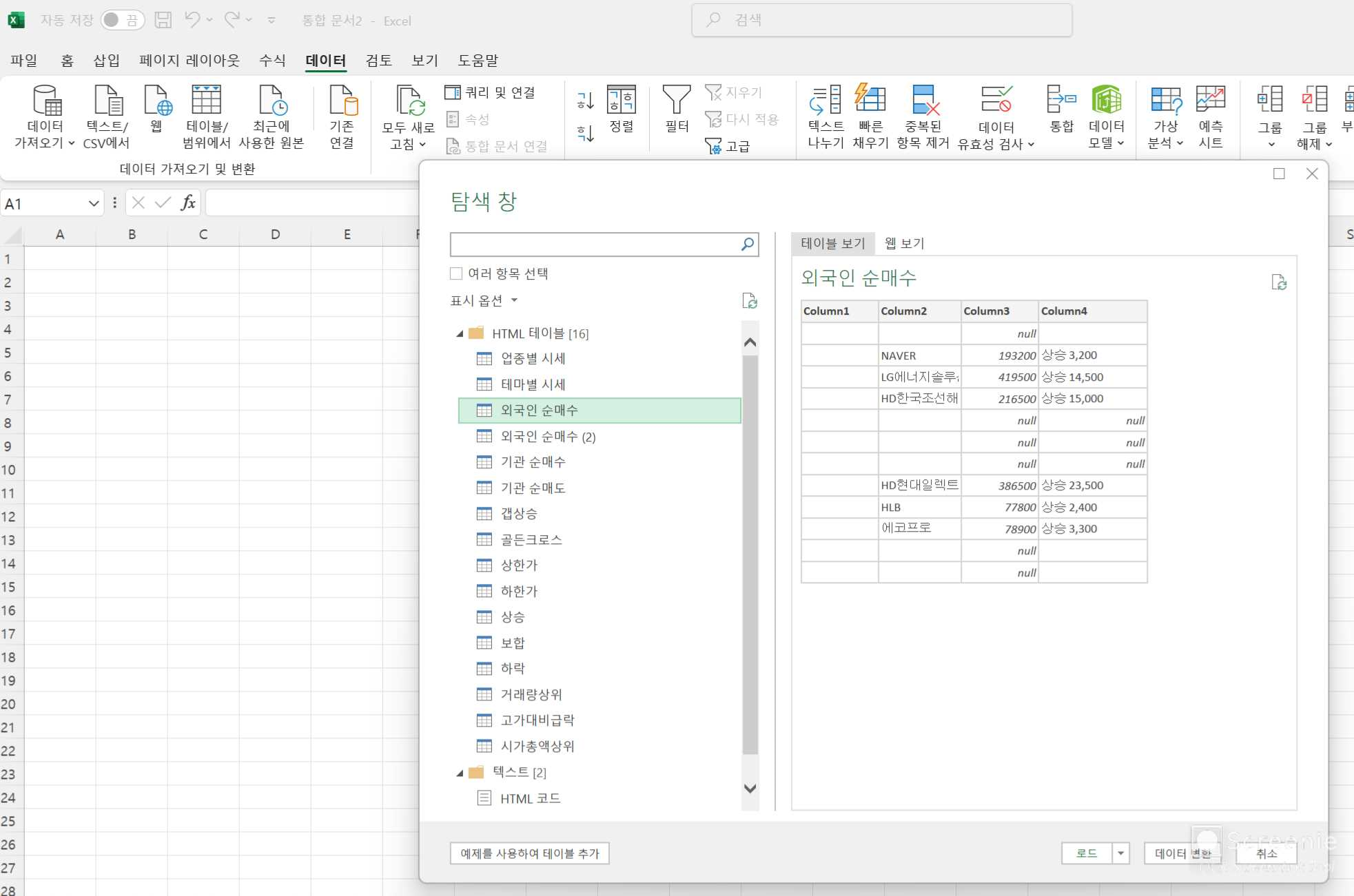Open the Name Box dropdown arrow

[x=94, y=203]
